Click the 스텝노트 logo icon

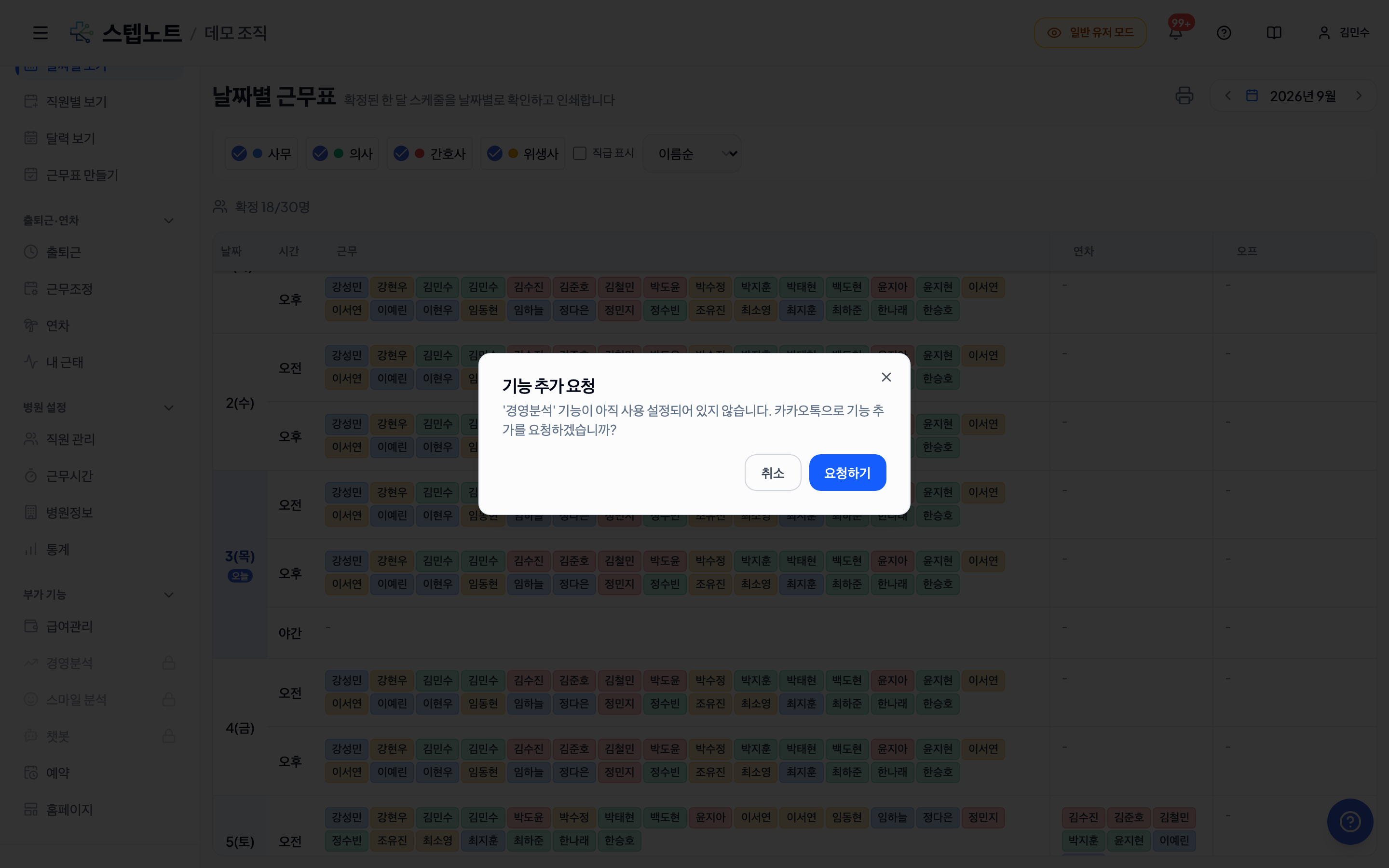pyautogui.click(x=81, y=32)
